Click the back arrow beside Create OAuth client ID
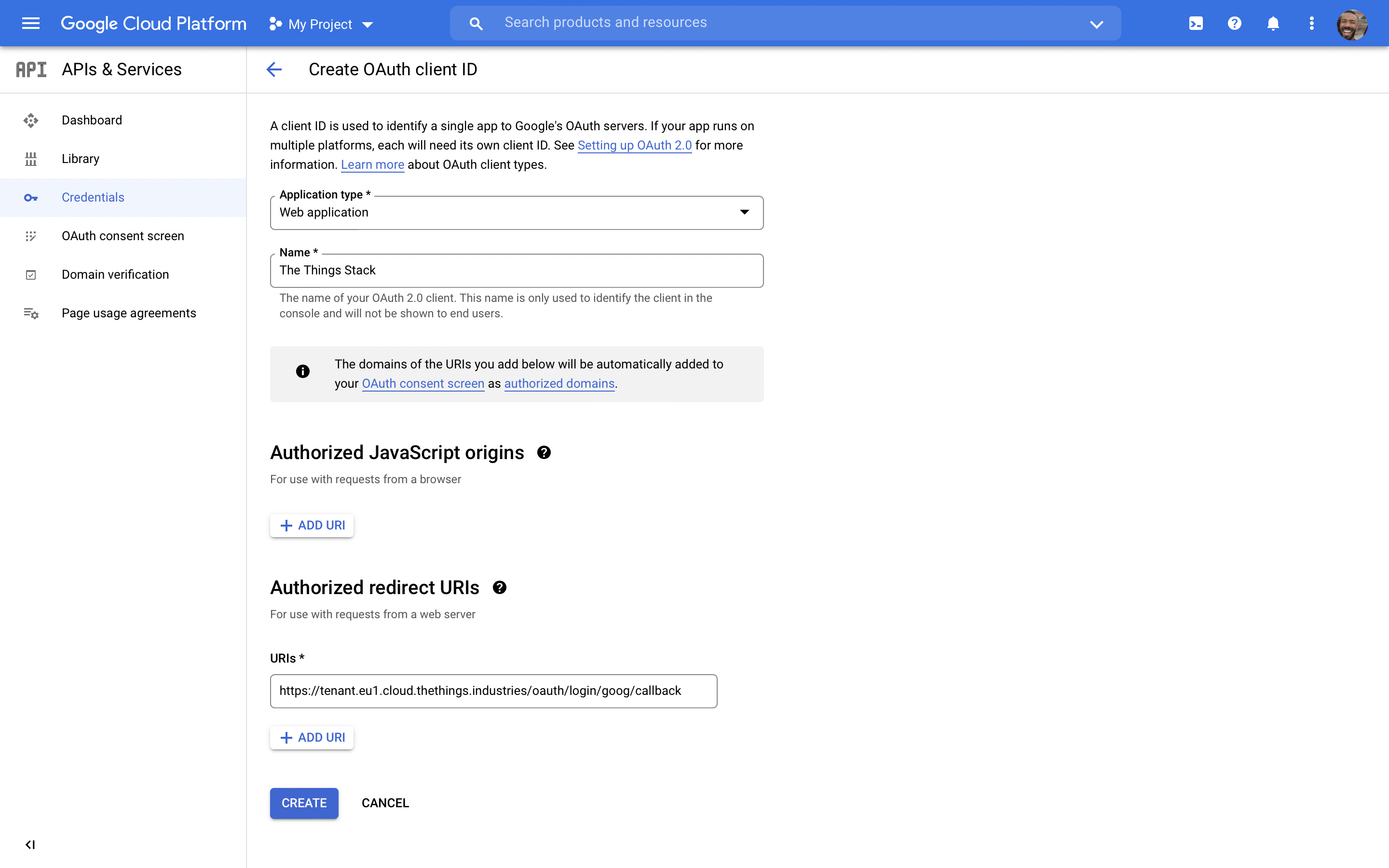Screen dimensions: 1389x868 coord(274,69)
